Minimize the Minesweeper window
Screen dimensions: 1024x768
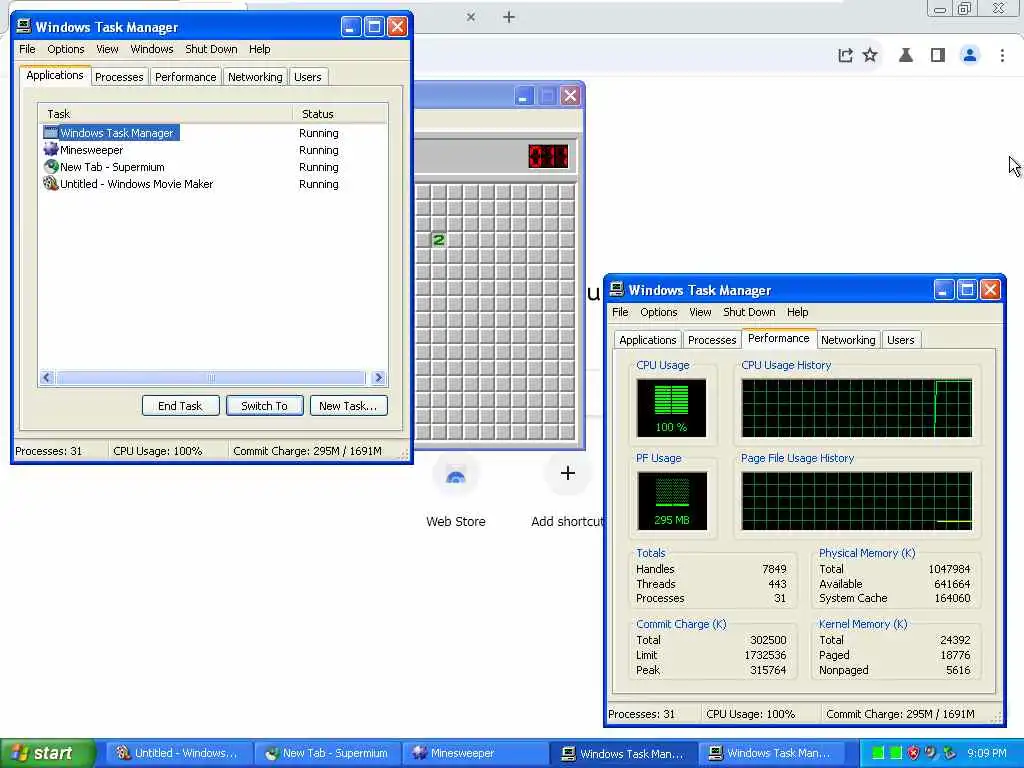pos(523,96)
